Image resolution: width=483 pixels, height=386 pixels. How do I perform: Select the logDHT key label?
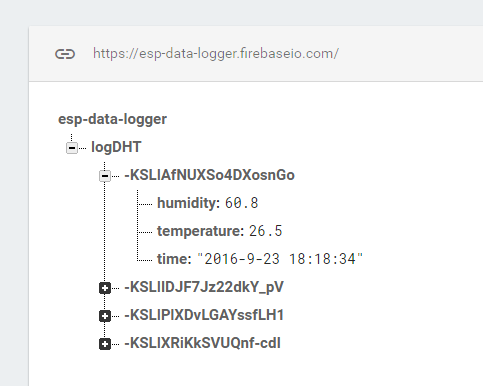pyautogui.click(x=116, y=147)
